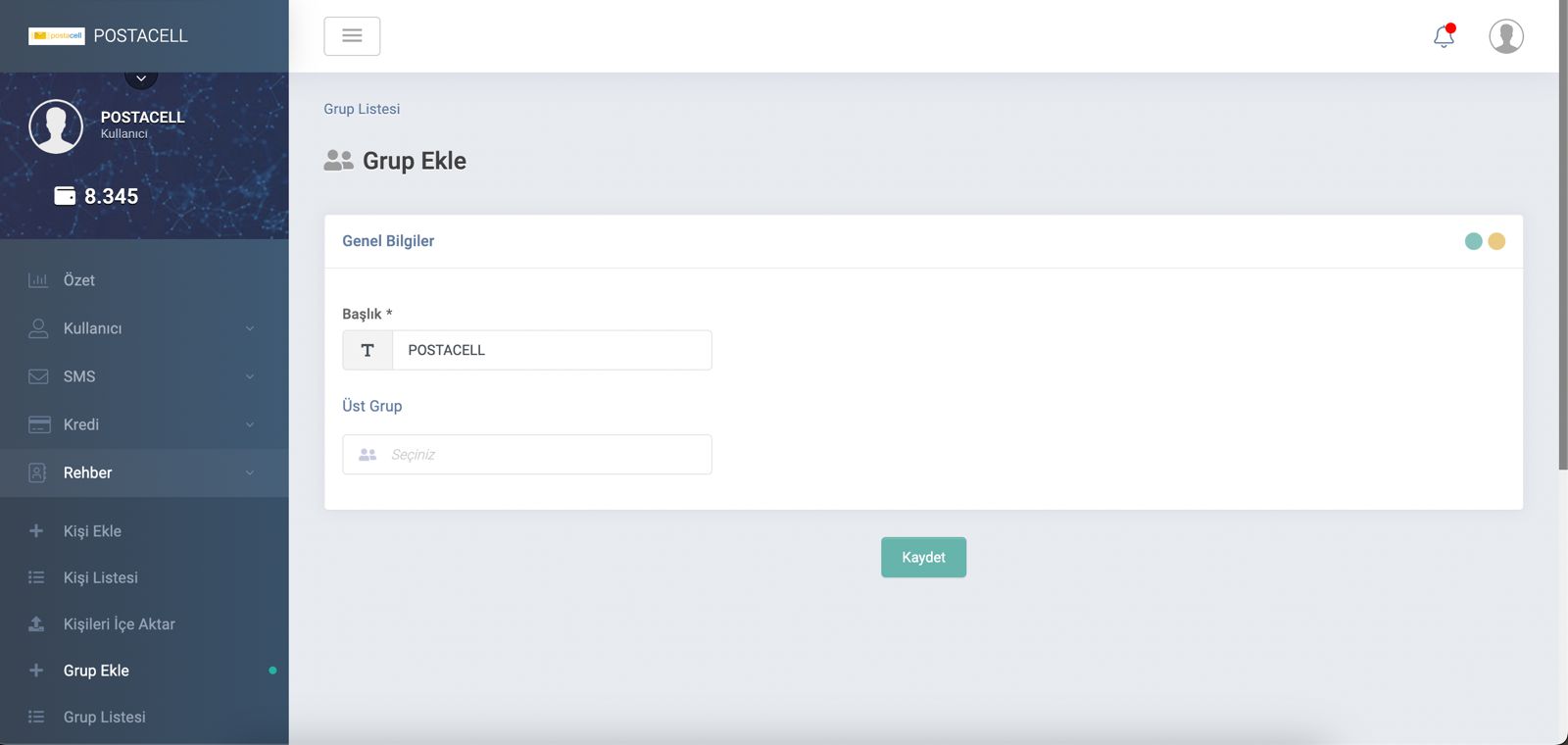The image size is (1568, 745).
Task: Click upload icon beside Kişileri İçe Aktar
Action: click(36, 624)
